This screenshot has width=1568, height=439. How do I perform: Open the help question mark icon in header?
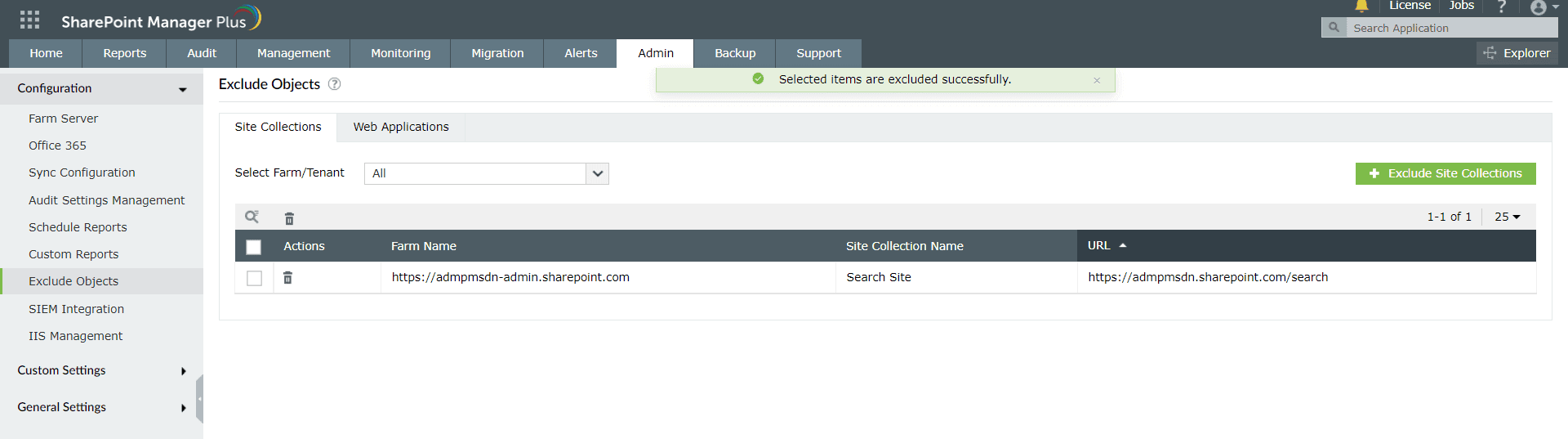[x=1501, y=7]
